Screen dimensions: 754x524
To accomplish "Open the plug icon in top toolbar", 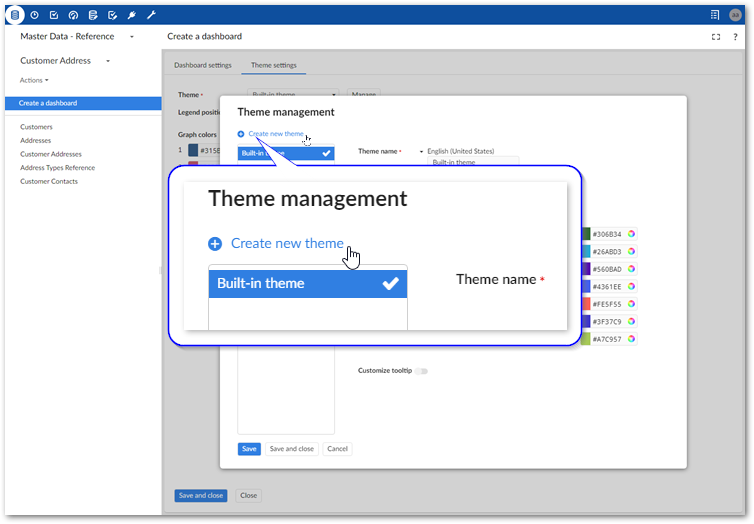I will [x=131, y=15].
